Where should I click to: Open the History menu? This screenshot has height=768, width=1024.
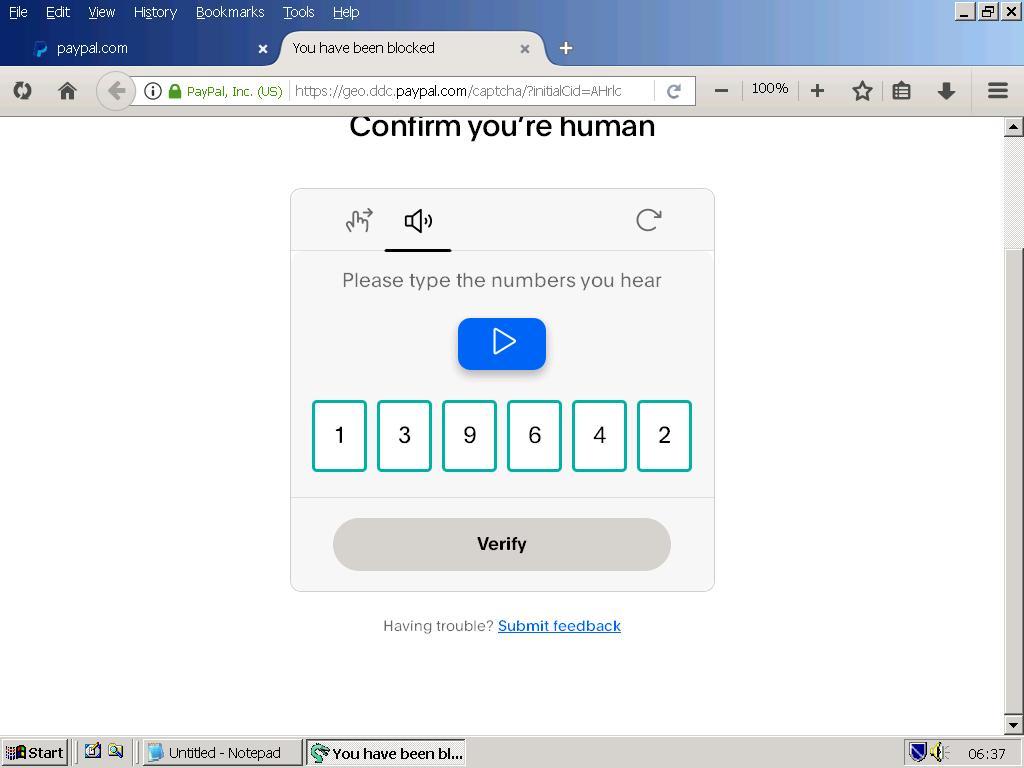click(x=155, y=12)
